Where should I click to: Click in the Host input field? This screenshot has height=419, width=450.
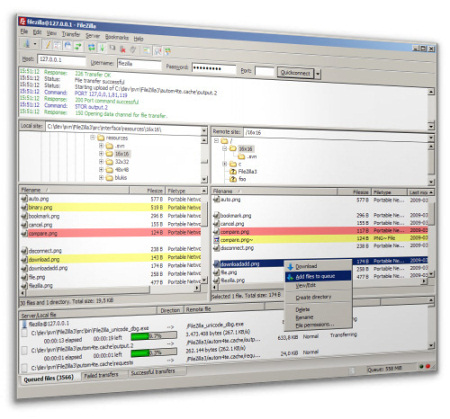(x=61, y=60)
